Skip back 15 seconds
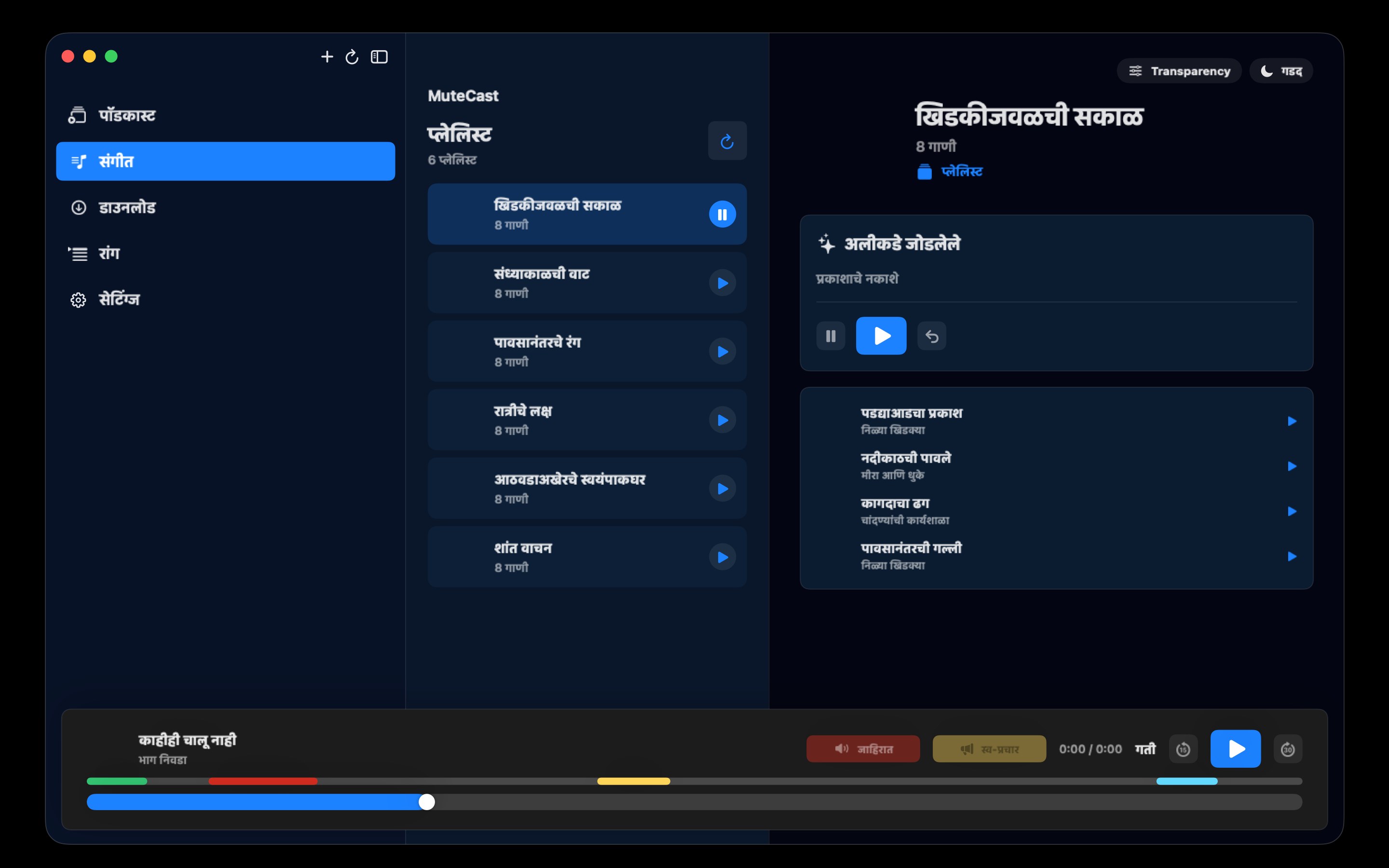 click(x=1183, y=749)
